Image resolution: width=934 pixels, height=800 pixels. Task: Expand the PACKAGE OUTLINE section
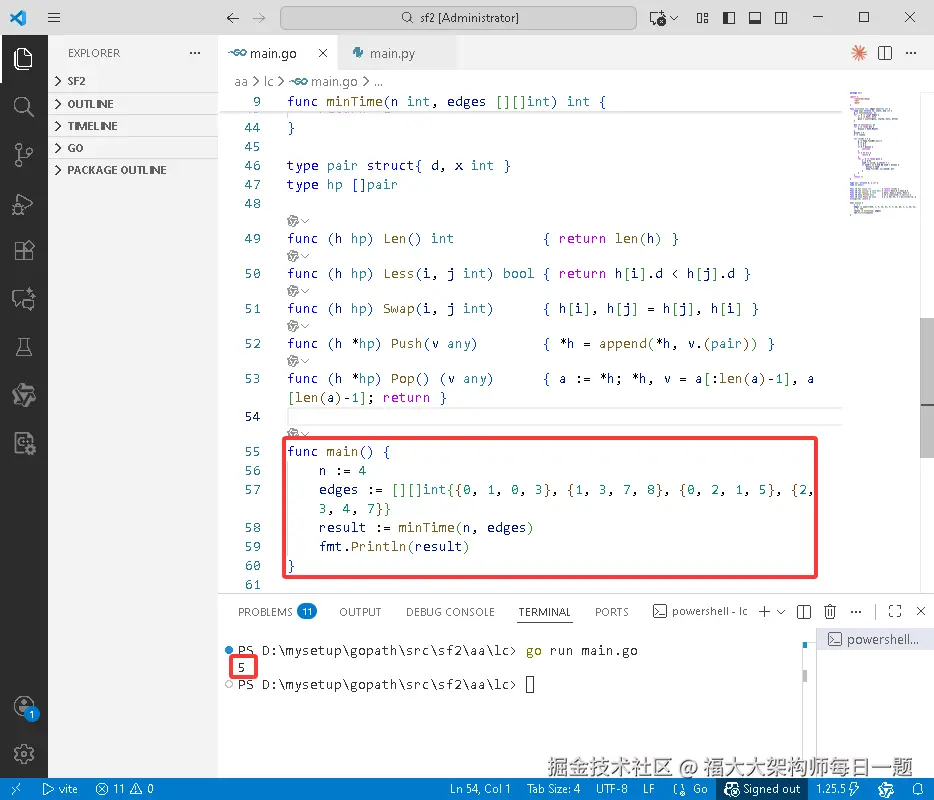pos(133,170)
